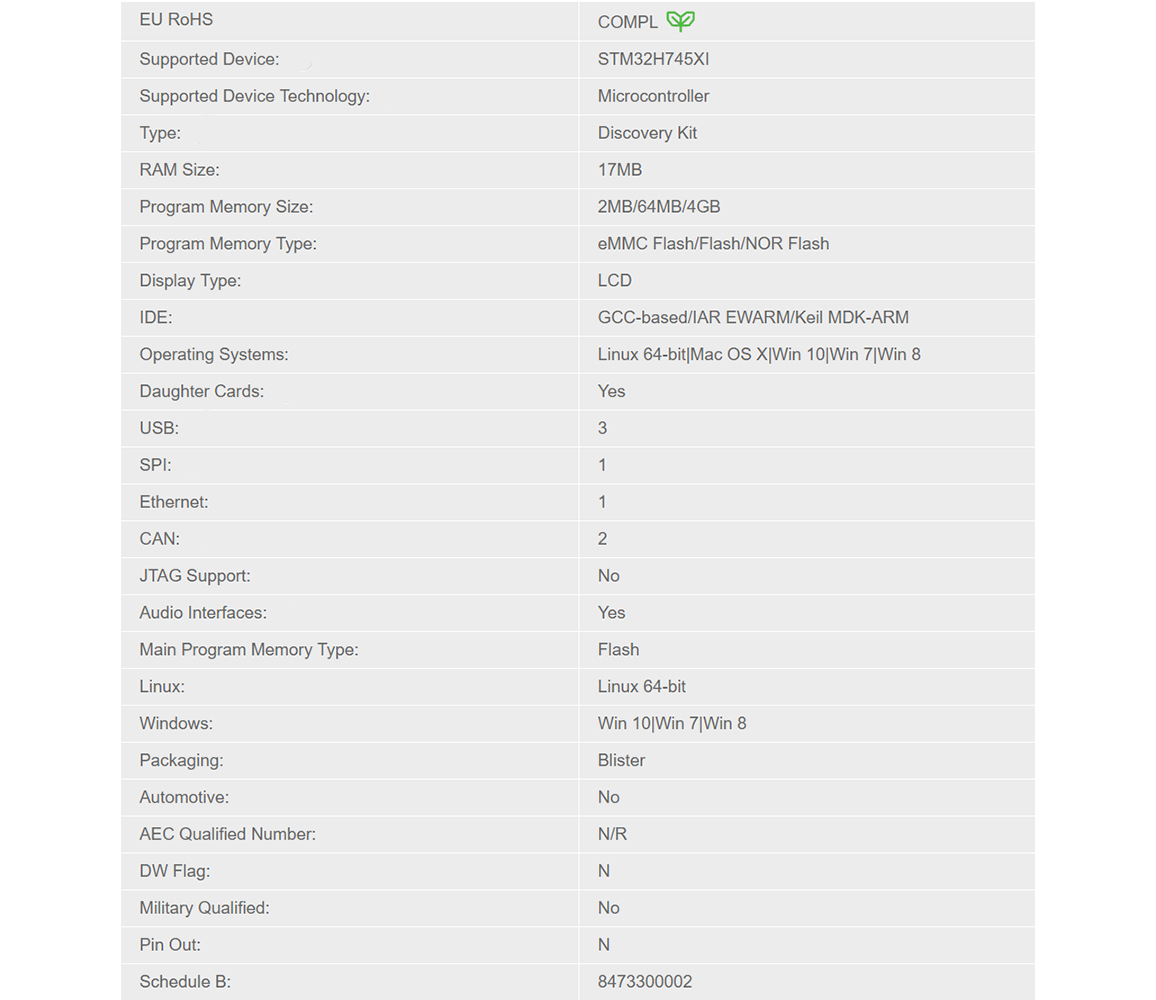Click the Discovery Kit type value

coord(647,133)
